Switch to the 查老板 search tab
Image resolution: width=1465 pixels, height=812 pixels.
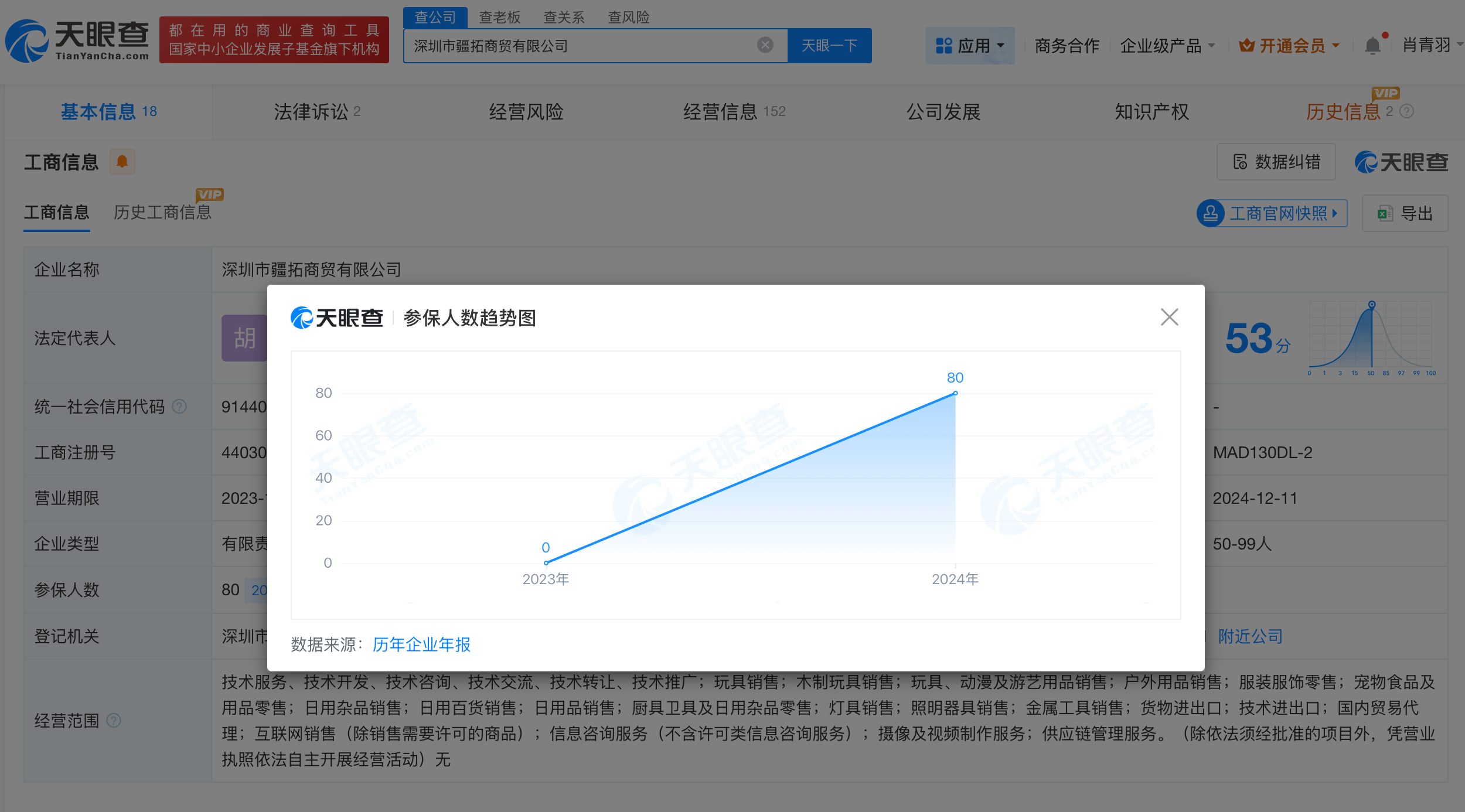tap(499, 18)
